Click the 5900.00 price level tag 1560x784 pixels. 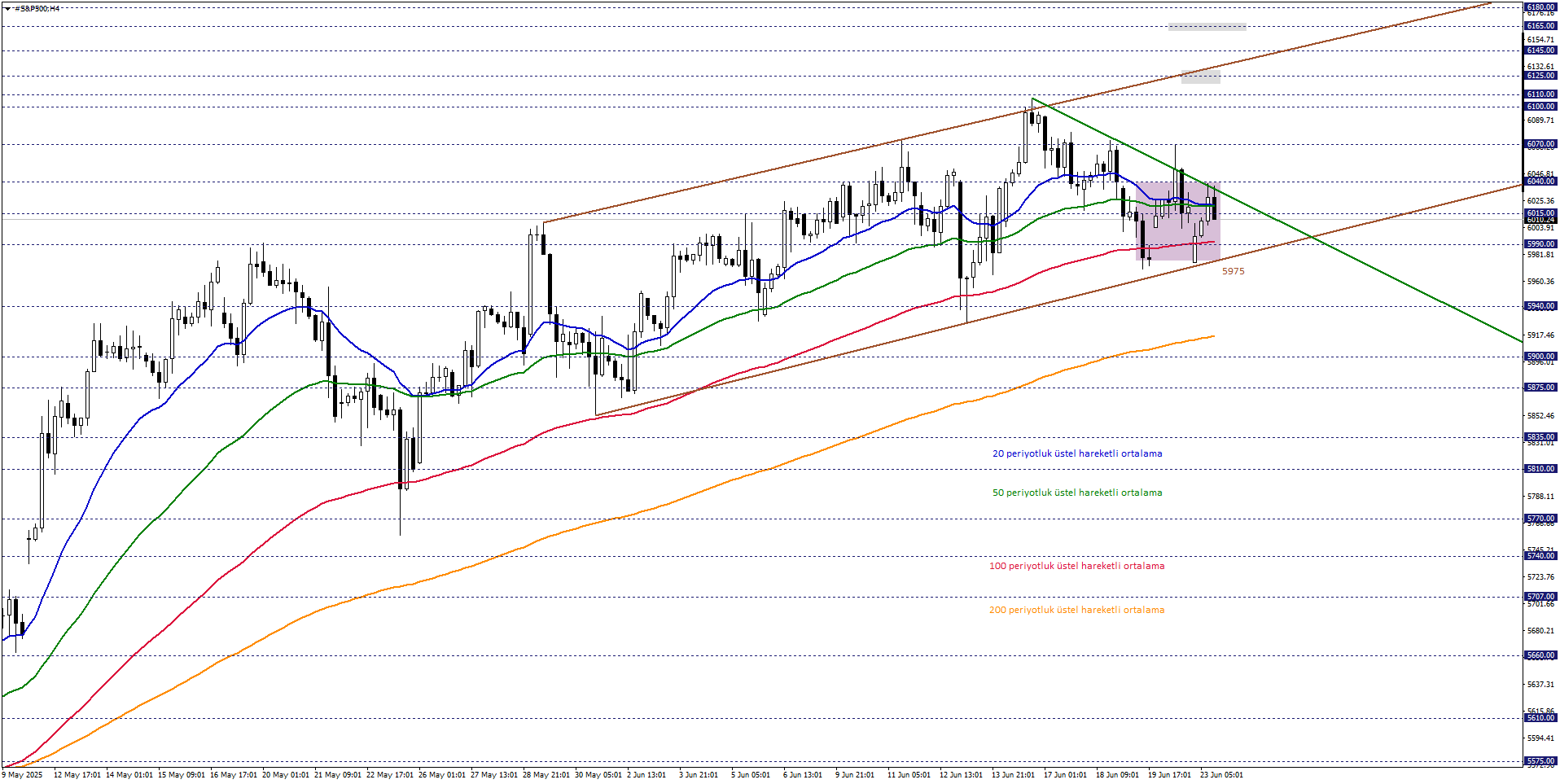click(x=1540, y=357)
